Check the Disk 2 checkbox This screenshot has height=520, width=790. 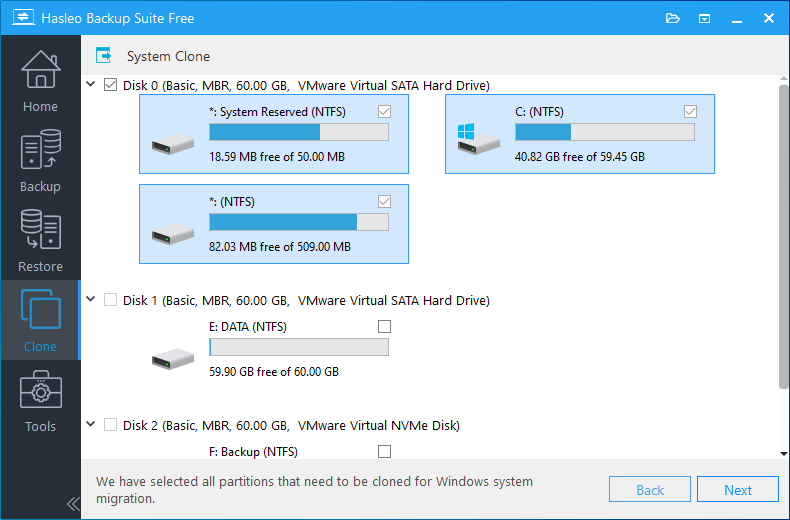[x=110, y=425]
